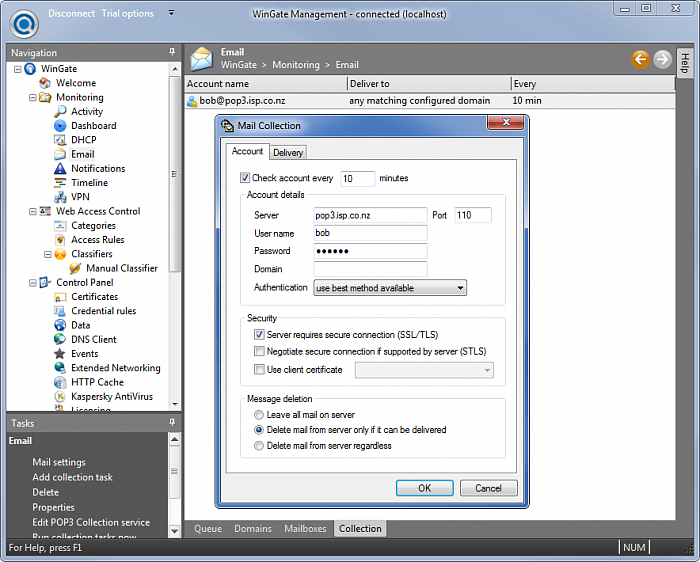Open Kaspersky AntiVirus icon in Control Panel
The height and width of the screenshot is (562, 700).
pos(60,396)
